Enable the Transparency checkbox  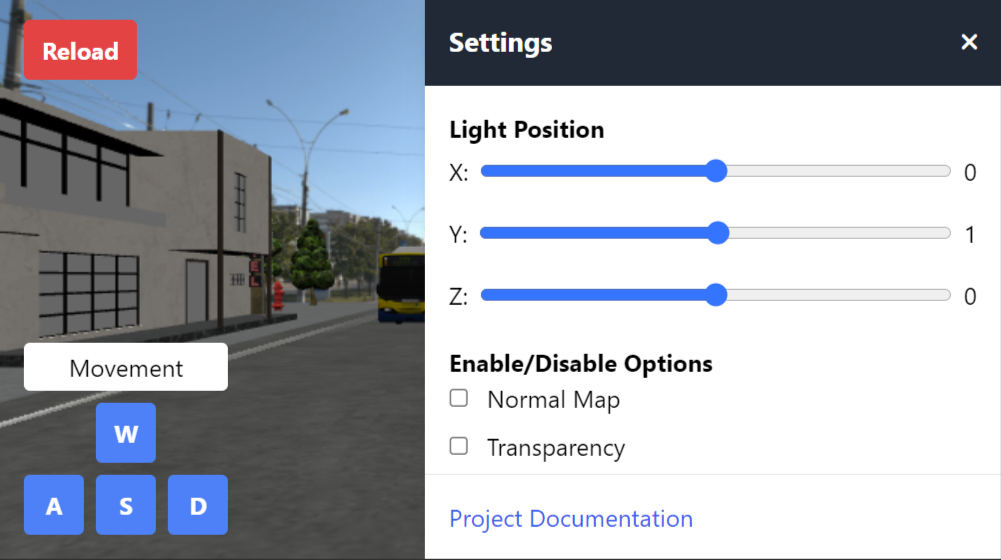459,446
